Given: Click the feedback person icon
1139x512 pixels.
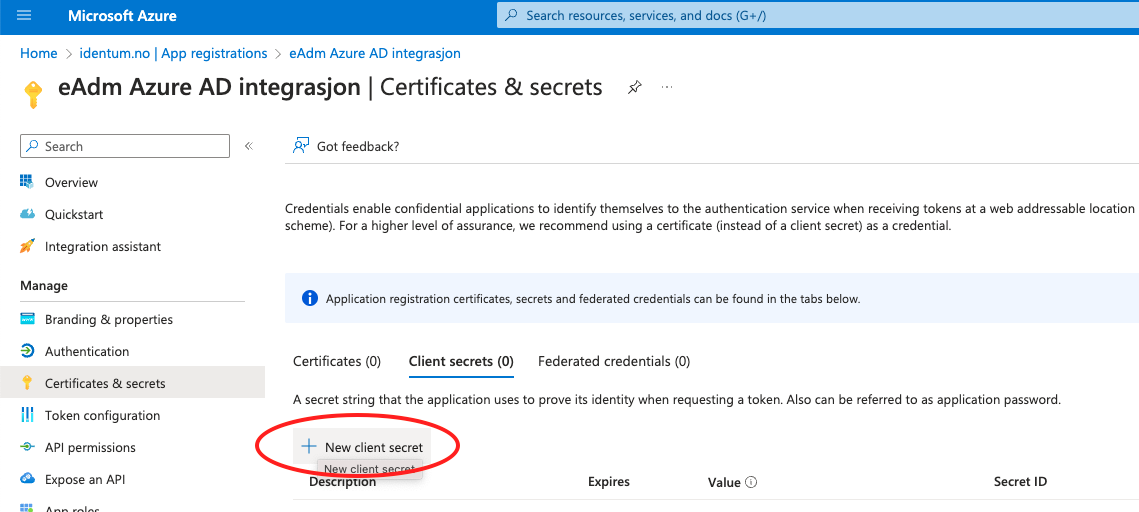Looking at the screenshot, I should 301,145.
